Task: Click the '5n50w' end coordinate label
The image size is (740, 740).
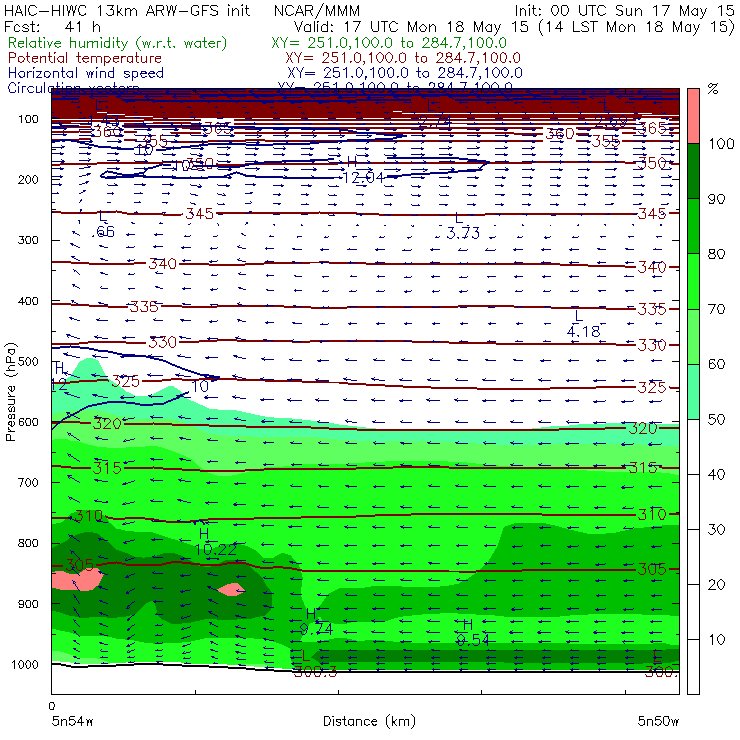Action: [658, 721]
